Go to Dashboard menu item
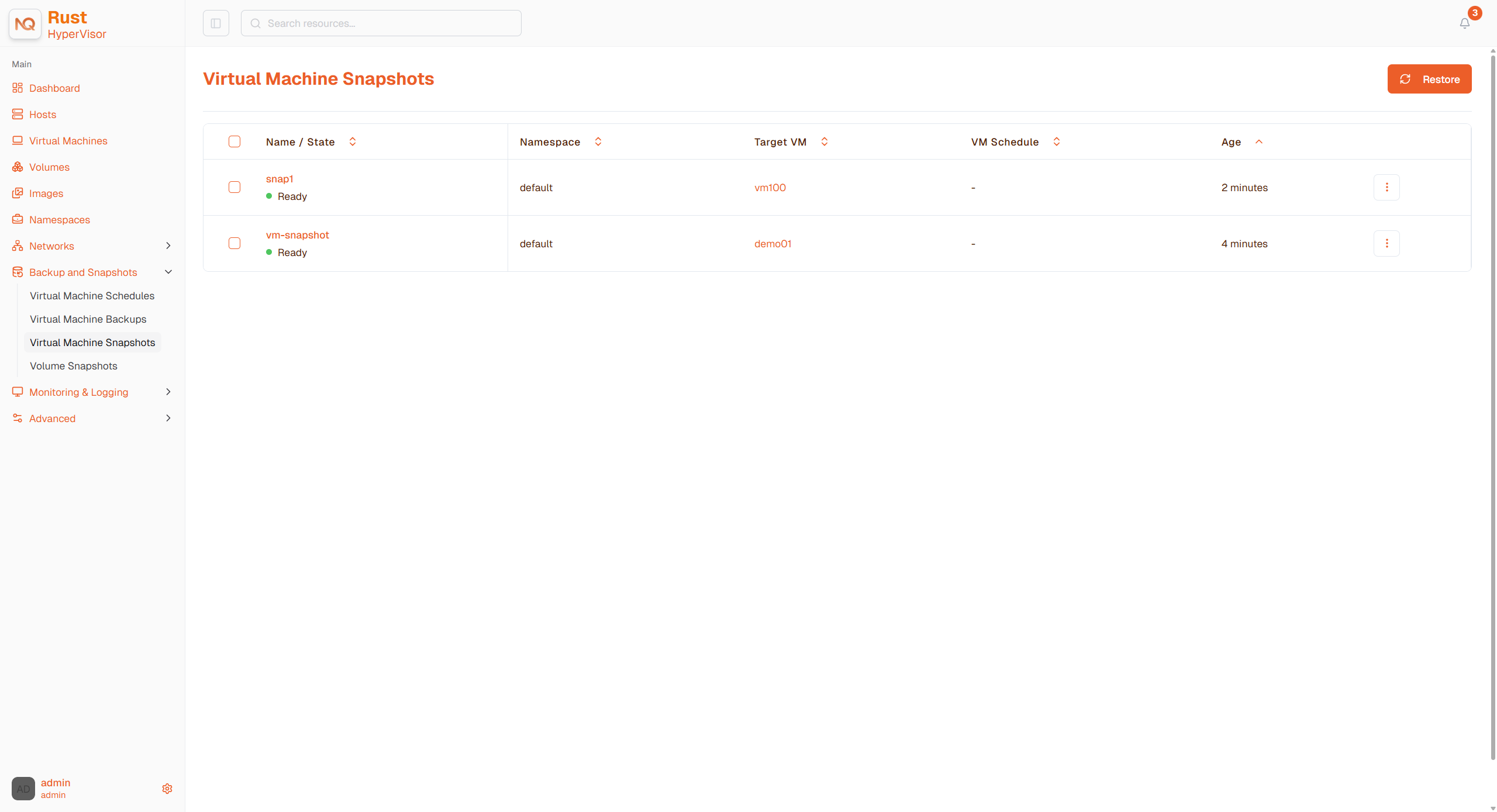This screenshot has width=1497, height=812. point(54,88)
